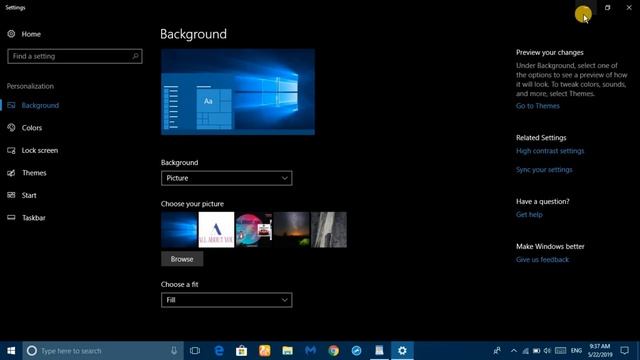Click the Taskbar sidebar icon
640x360 pixels.
(x=11, y=218)
